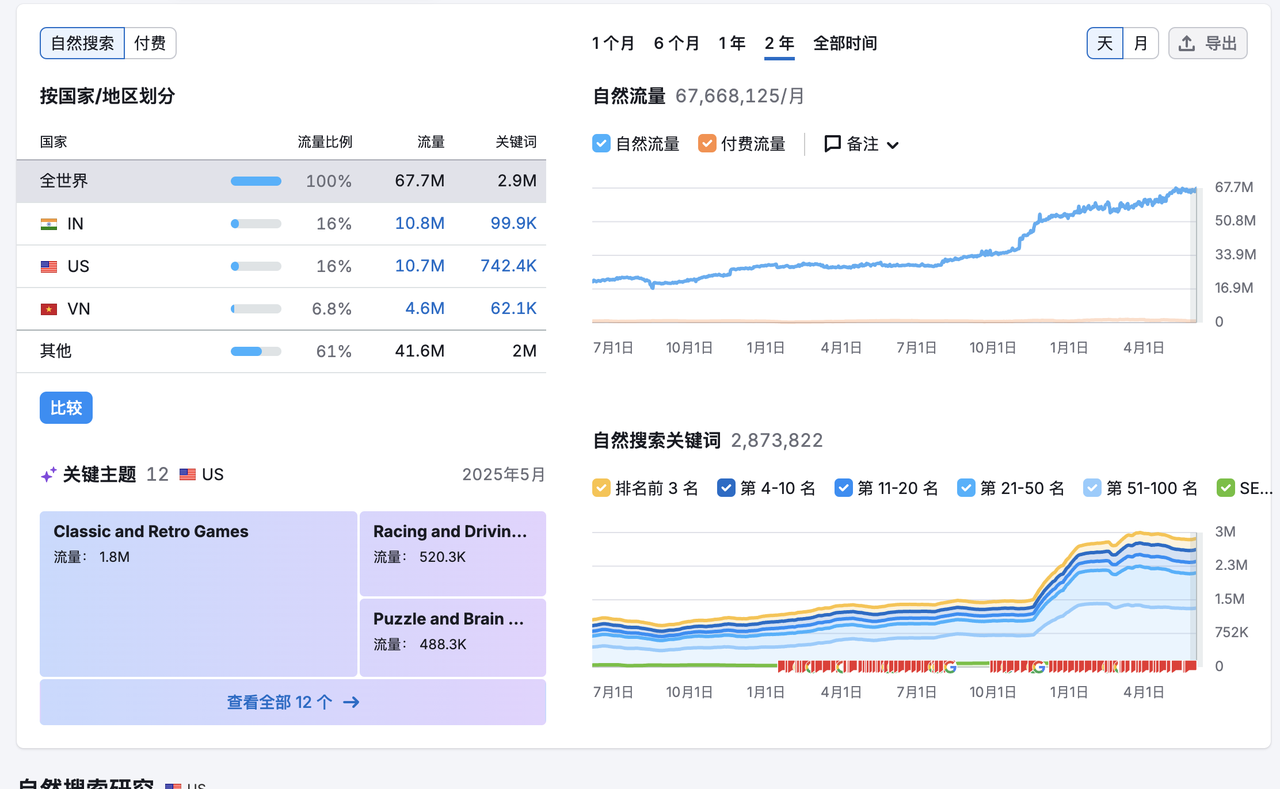Toggle the 付费流量 checkbox
Image resolution: width=1280 pixels, height=789 pixels.
(707, 143)
